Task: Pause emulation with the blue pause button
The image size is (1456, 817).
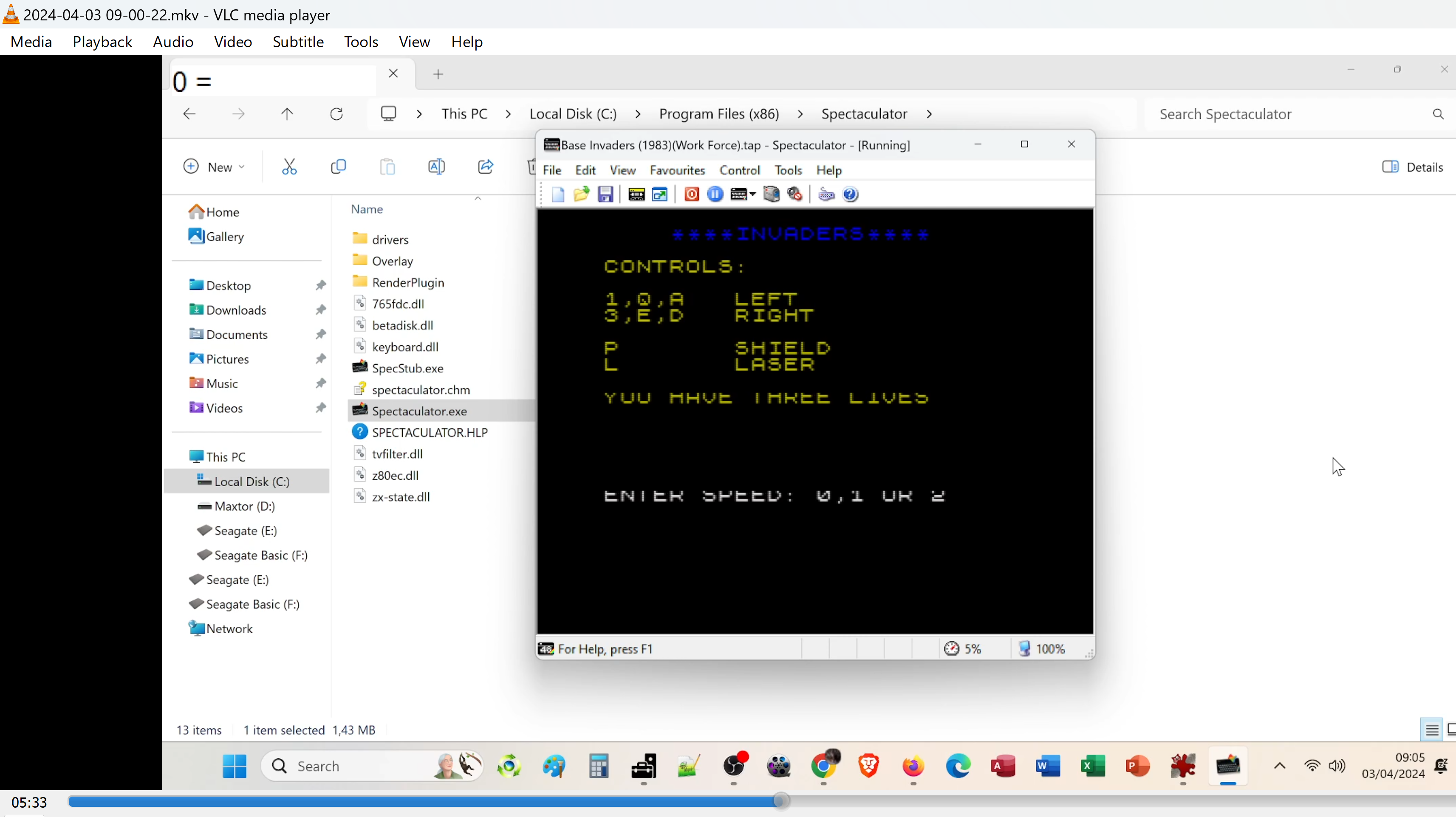Action: click(x=715, y=194)
